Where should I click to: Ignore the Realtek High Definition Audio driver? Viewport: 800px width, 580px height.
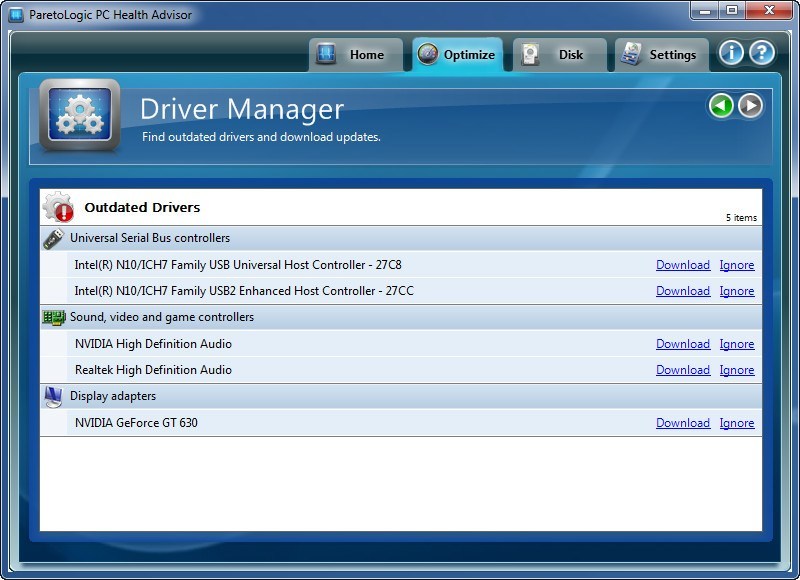point(737,369)
